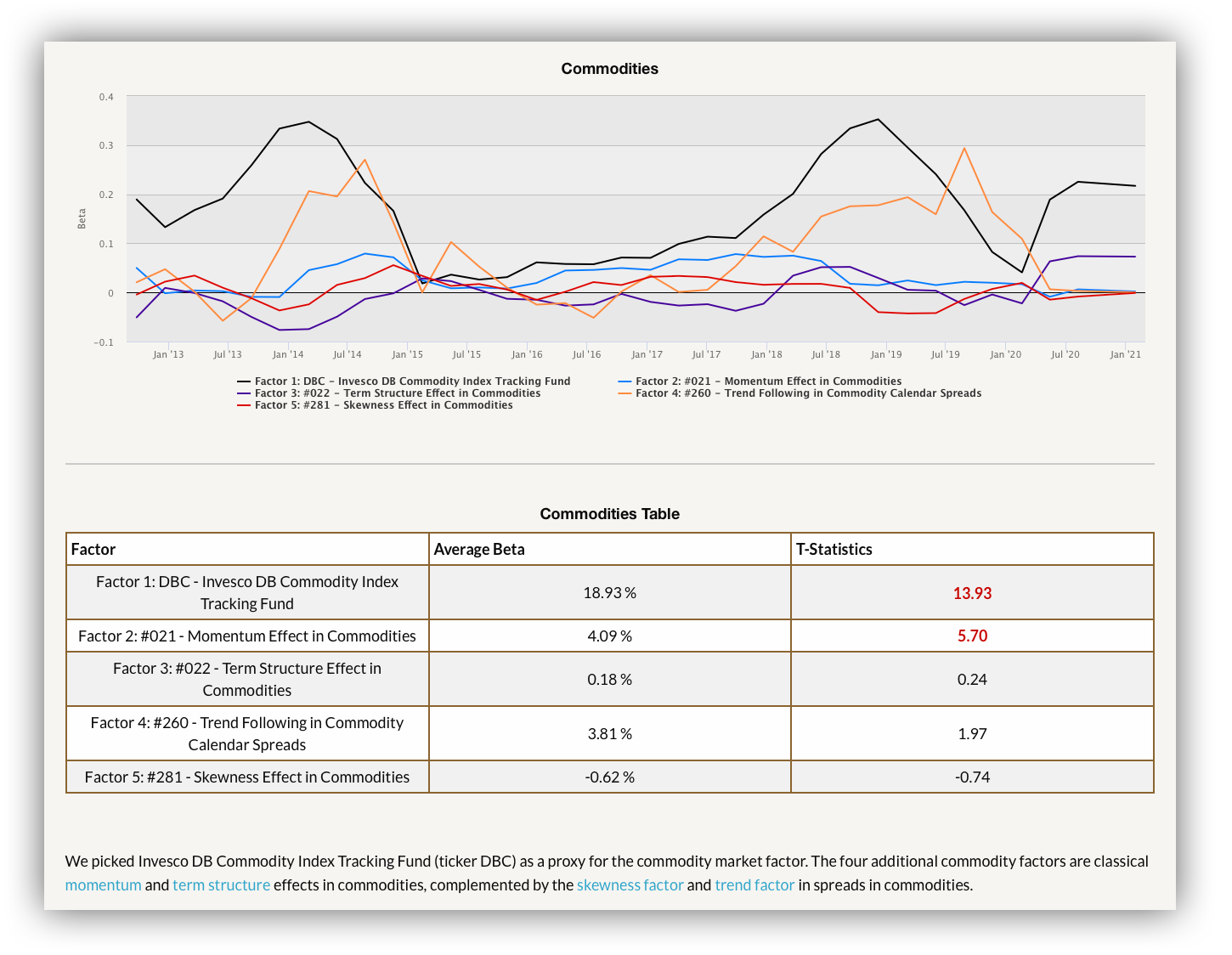Click table row 'Factor 5: #281 - Skewness Effect in Commodities'

[x=610, y=777]
